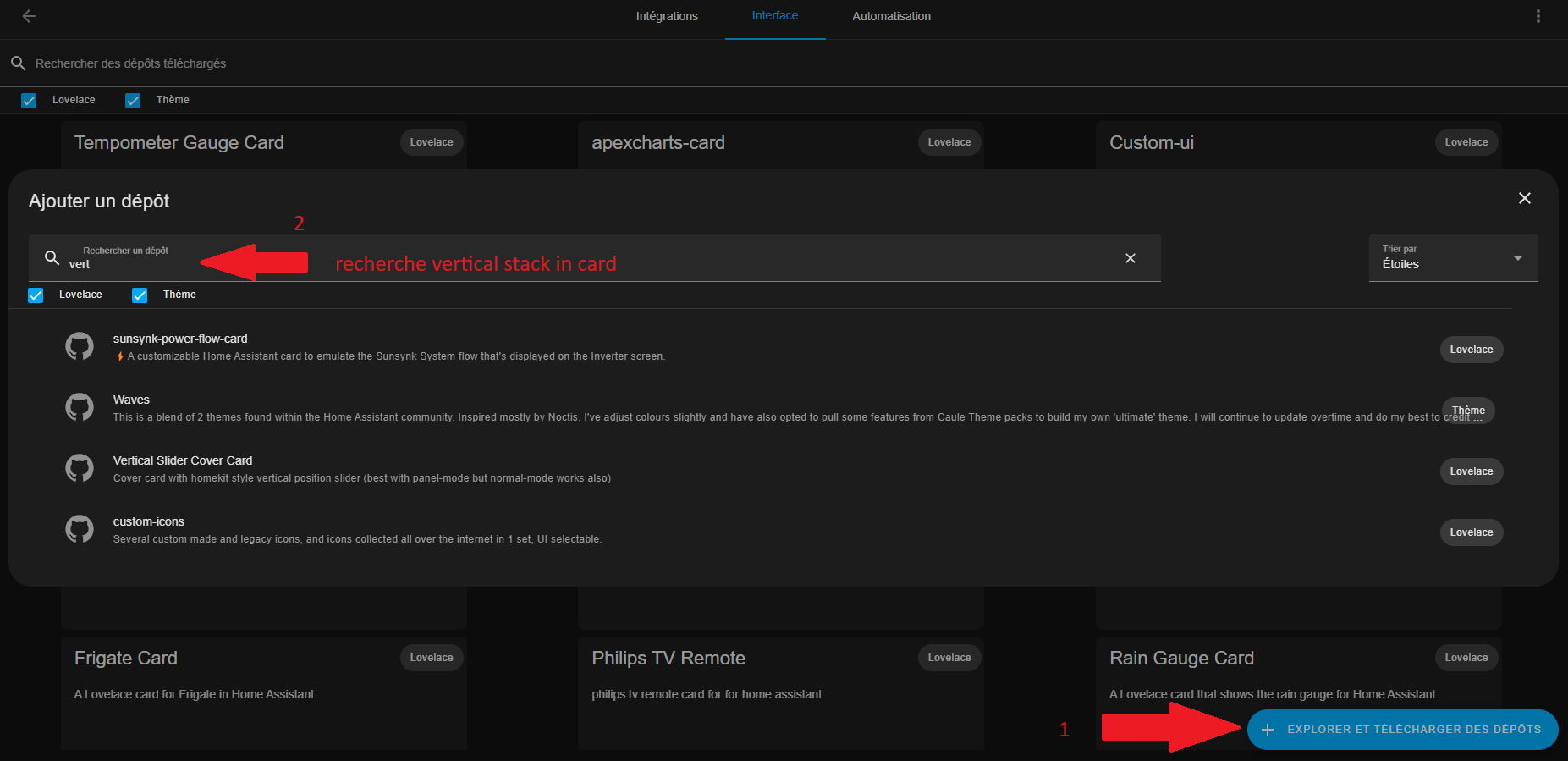
Task: Click GitHub icon for Vertical Slider Cover Card
Action: [x=80, y=468]
